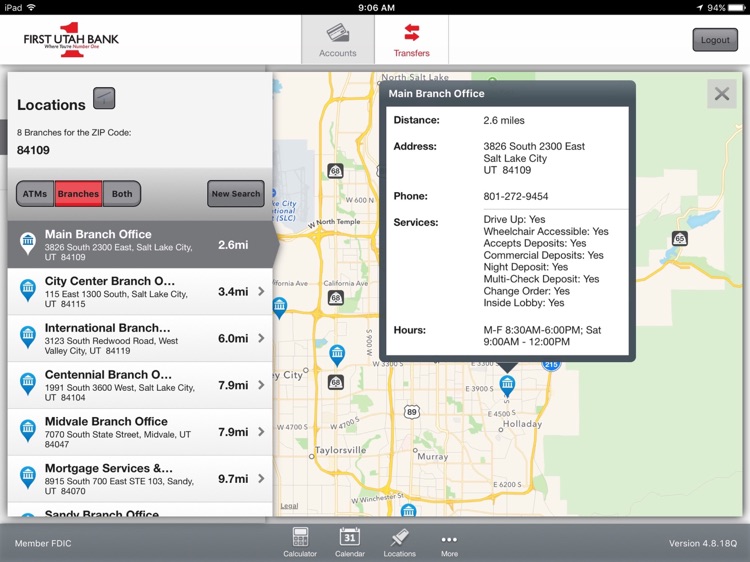The image size is (750, 562).
Task: Open the More menu
Action: click(x=449, y=544)
